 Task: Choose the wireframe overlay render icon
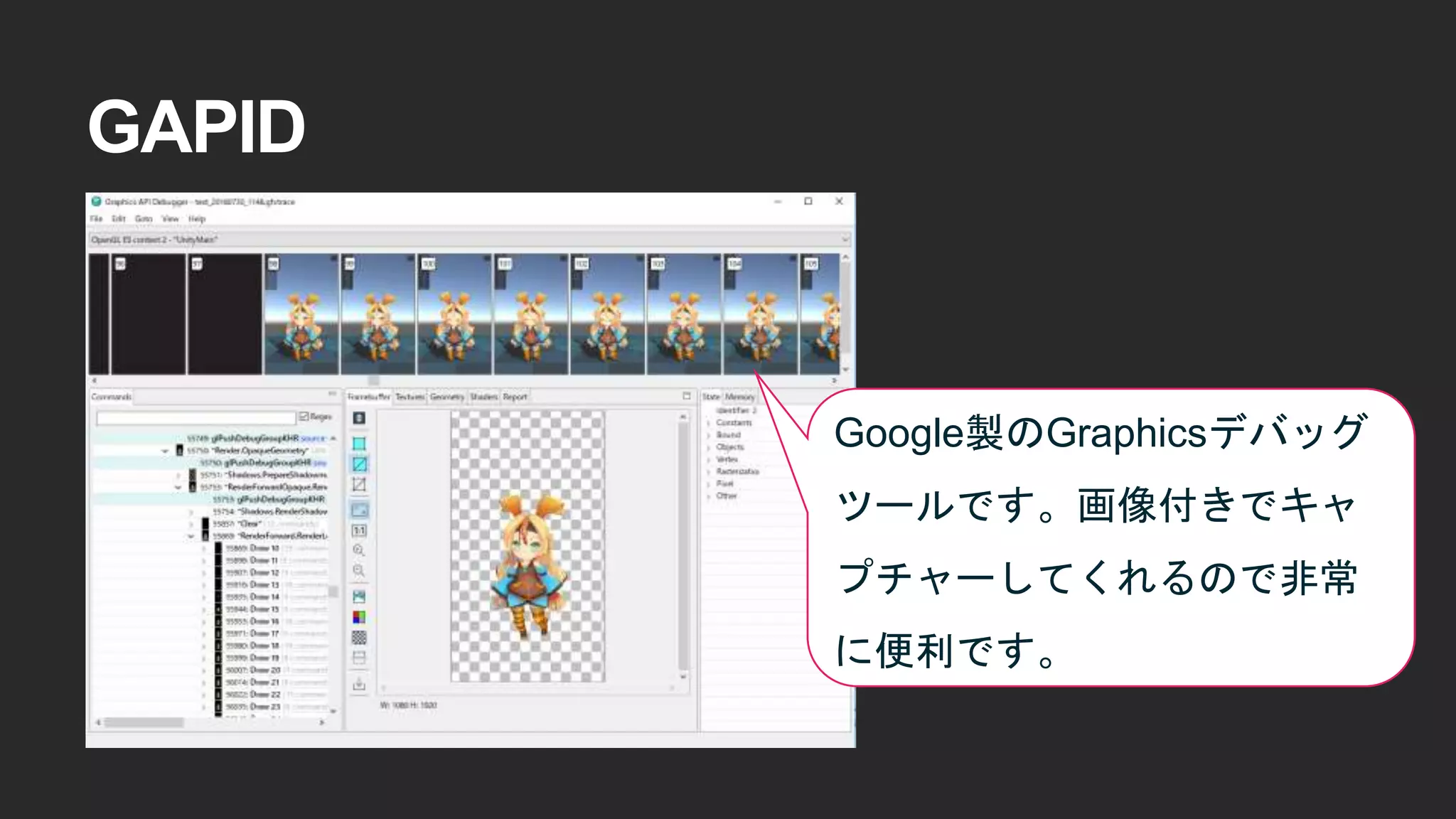pyautogui.click(x=359, y=464)
